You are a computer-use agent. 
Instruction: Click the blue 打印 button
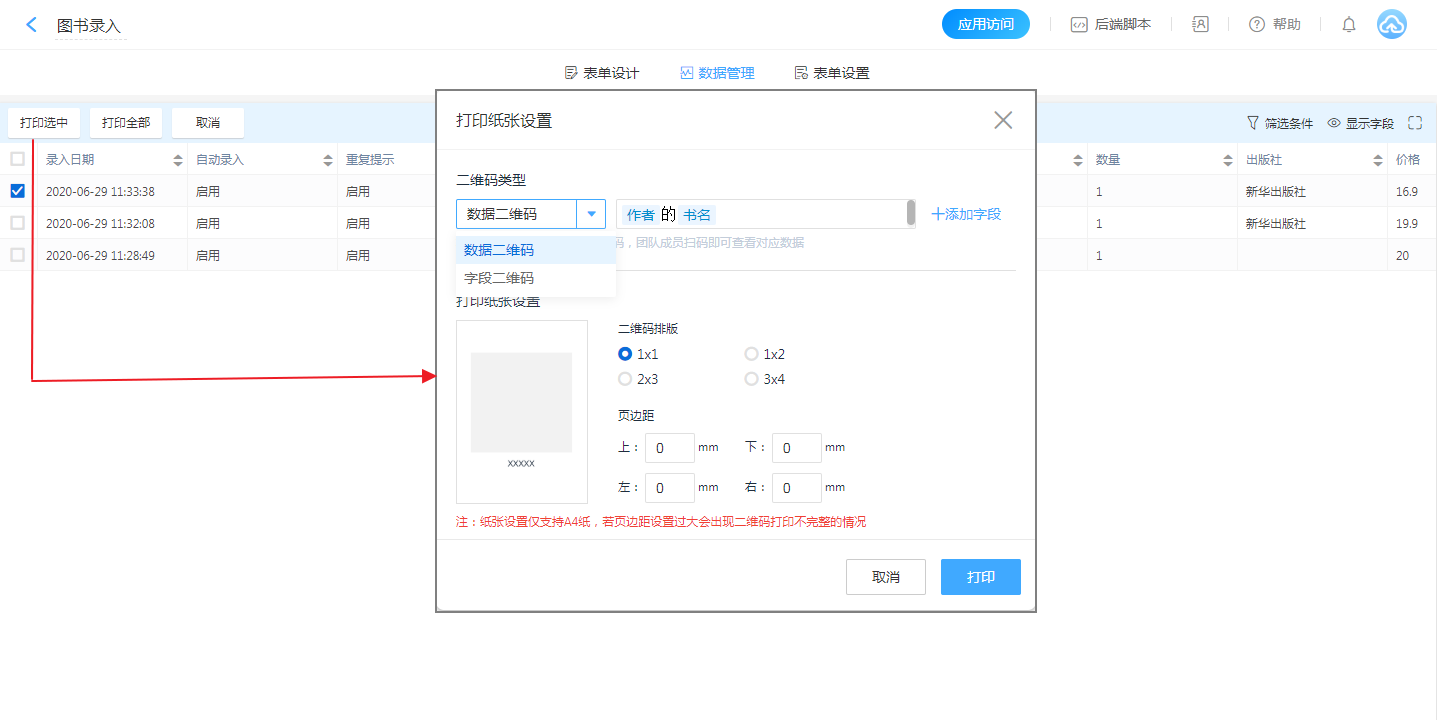click(x=981, y=577)
